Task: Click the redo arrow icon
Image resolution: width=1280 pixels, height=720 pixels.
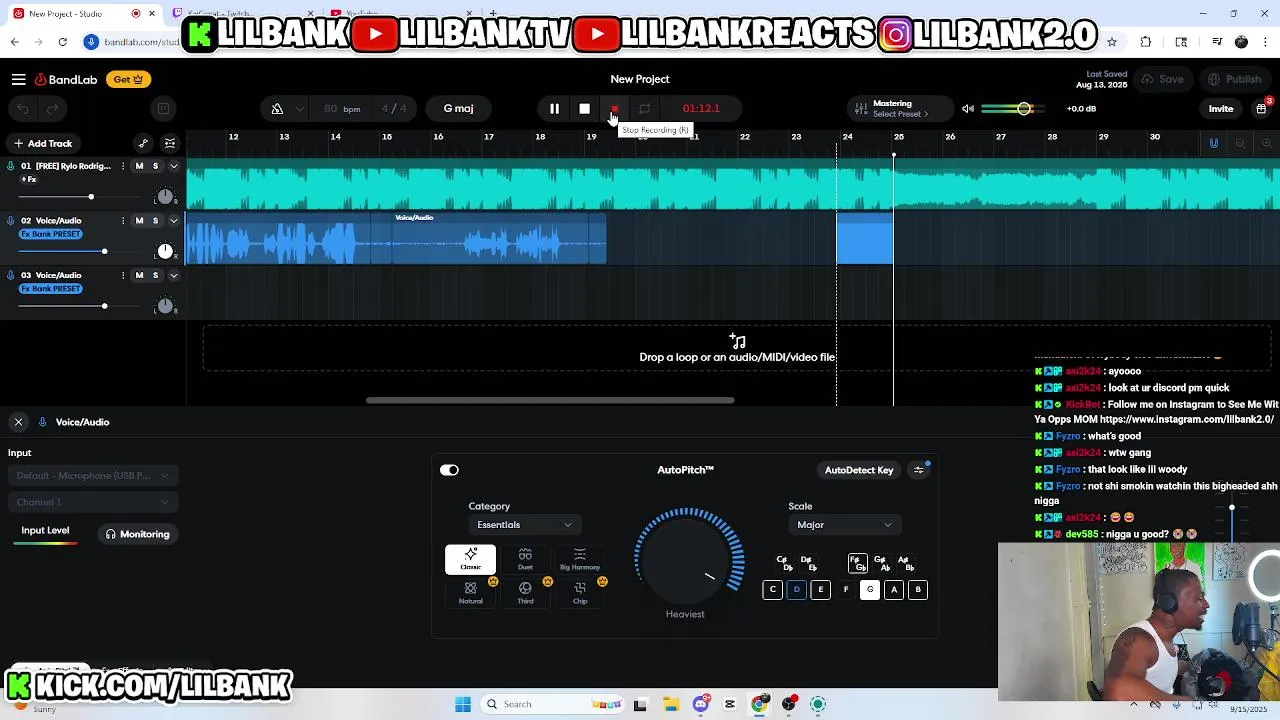Action: click(x=52, y=108)
